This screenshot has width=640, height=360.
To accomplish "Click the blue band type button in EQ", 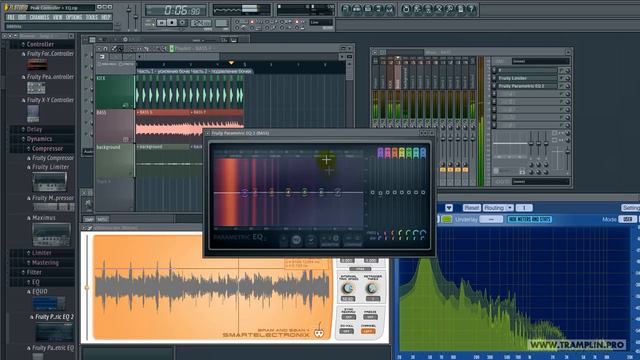I will (423, 153).
